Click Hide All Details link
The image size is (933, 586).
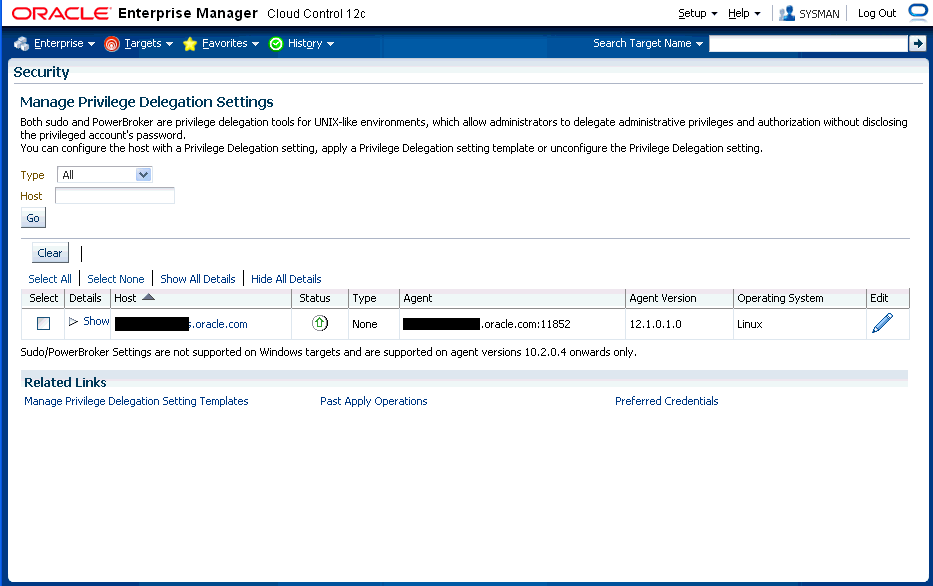[286, 279]
